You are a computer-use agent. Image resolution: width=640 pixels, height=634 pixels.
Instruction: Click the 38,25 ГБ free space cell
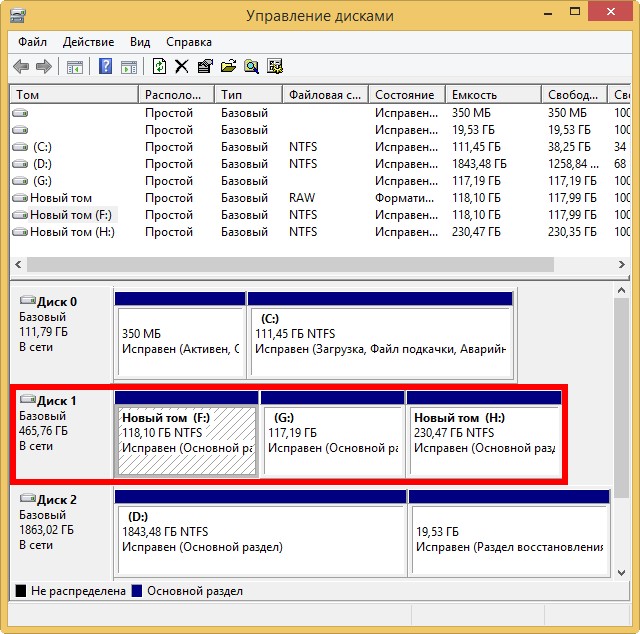(569, 147)
